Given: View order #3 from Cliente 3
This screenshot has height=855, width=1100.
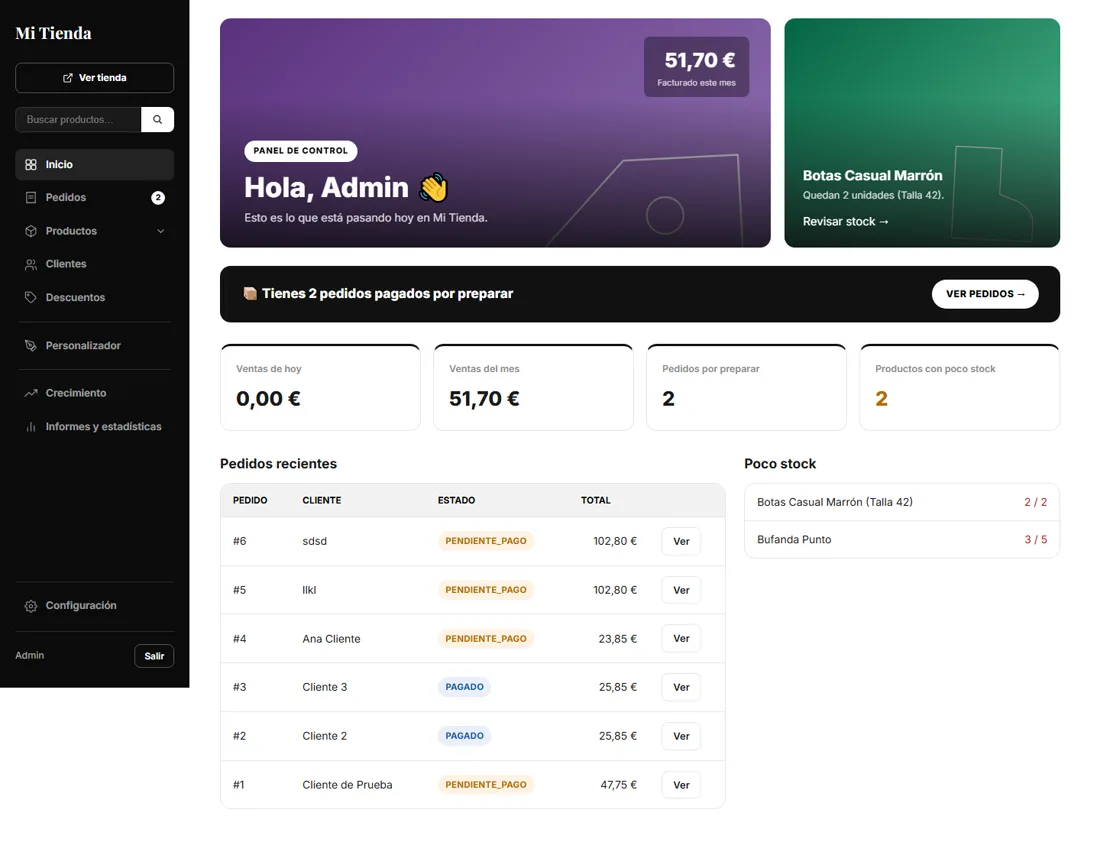Looking at the screenshot, I should point(681,687).
